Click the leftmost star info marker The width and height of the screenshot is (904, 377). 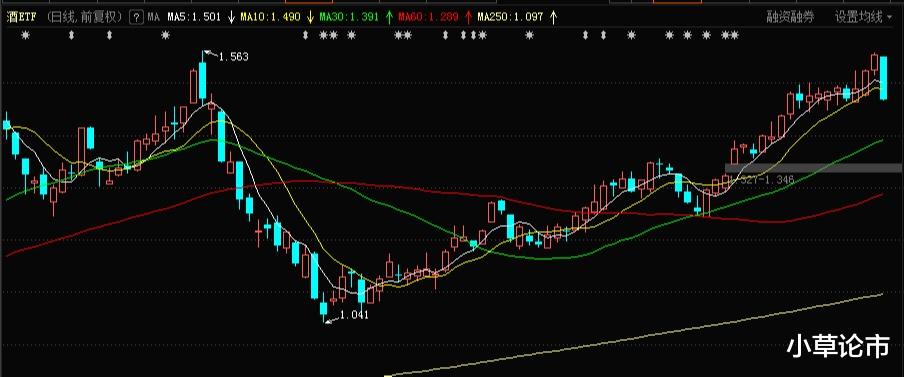coord(25,36)
